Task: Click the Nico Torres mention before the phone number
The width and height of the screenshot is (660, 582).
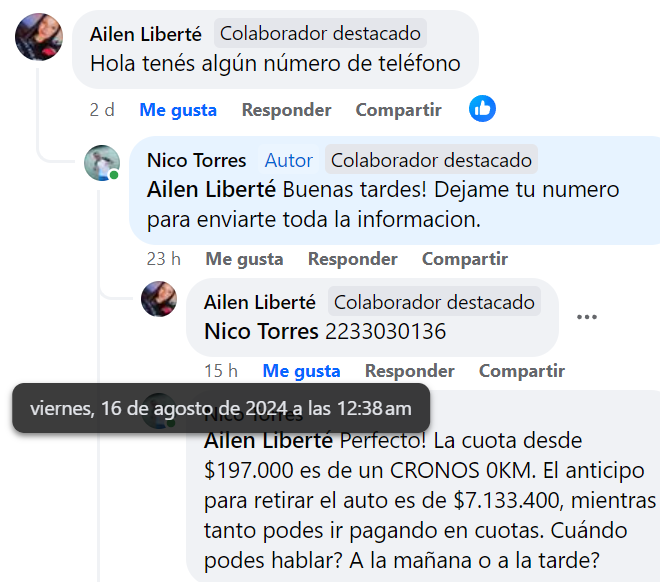Action: (261, 331)
